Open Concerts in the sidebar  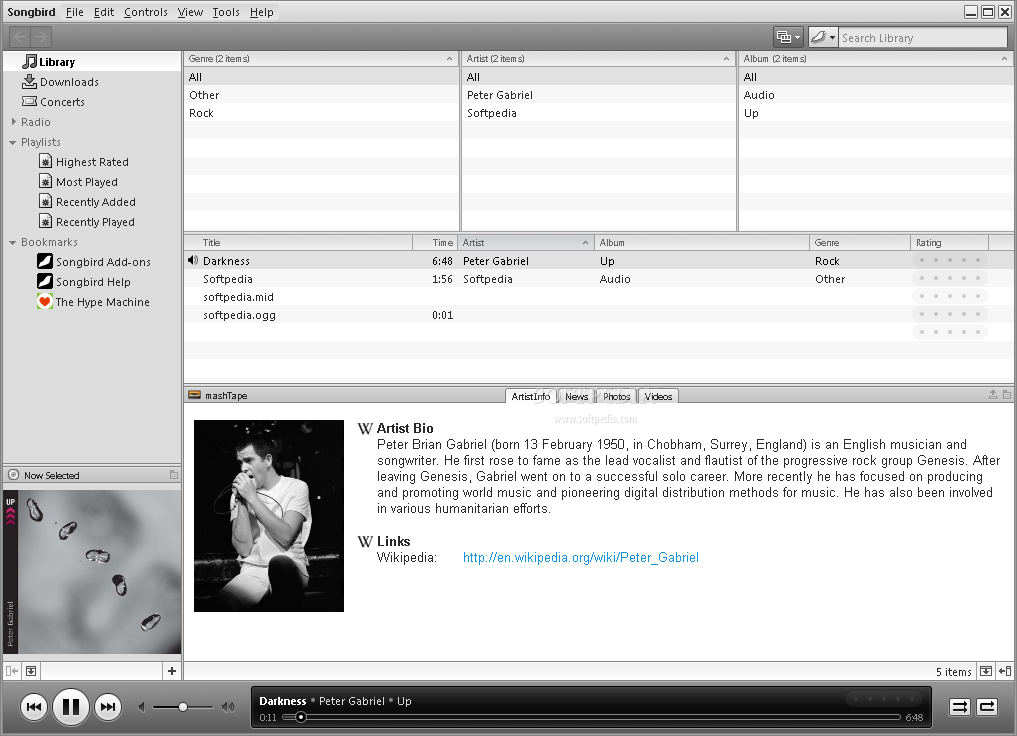coord(53,102)
